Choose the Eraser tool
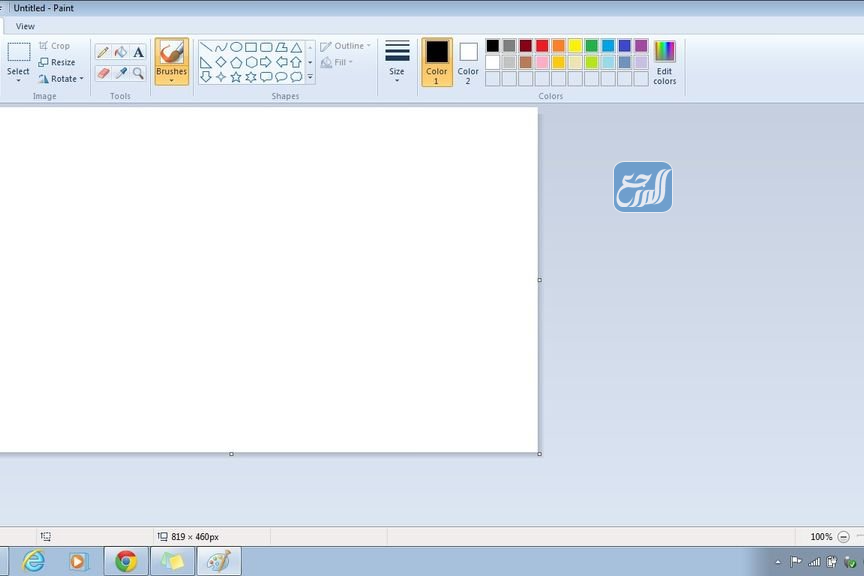Screen dimensions: 864x576 [103, 73]
